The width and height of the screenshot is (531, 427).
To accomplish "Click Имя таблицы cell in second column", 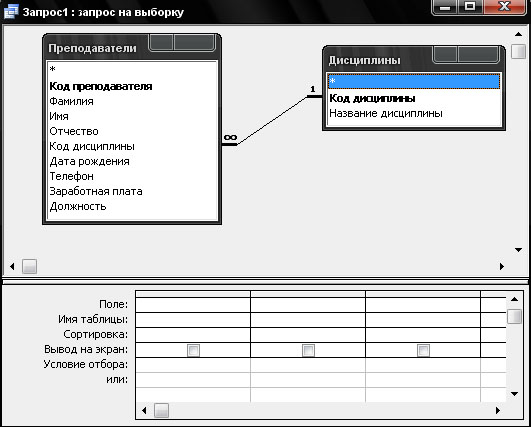I will (x=308, y=320).
